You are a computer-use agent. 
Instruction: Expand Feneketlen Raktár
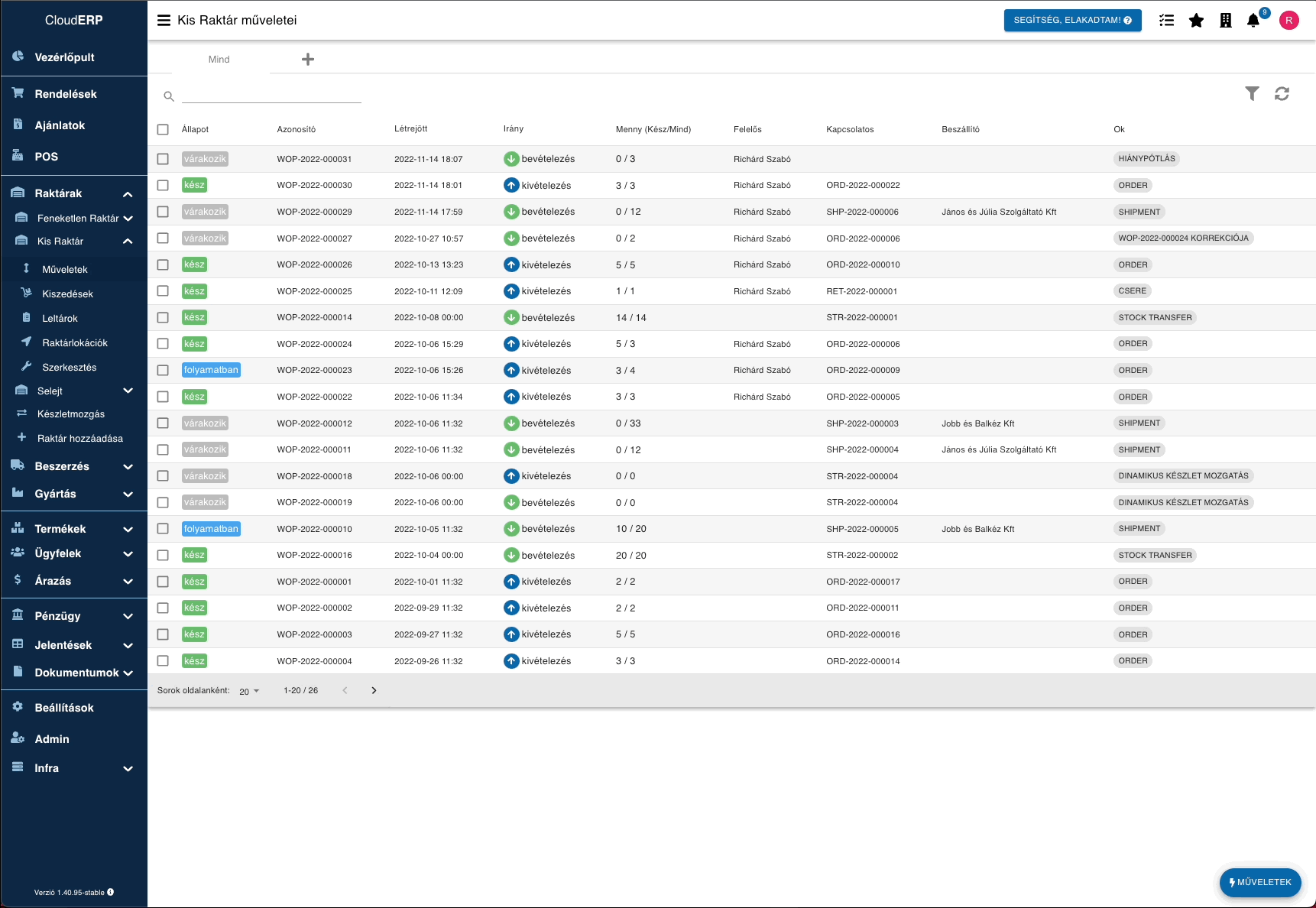pos(128,219)
